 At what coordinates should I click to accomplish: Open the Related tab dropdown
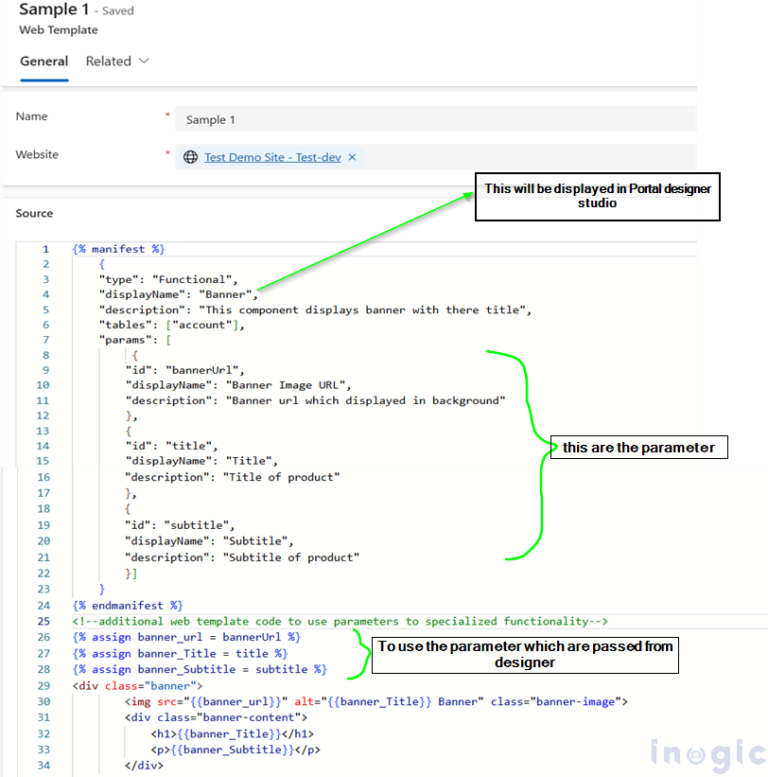point(117,61)
